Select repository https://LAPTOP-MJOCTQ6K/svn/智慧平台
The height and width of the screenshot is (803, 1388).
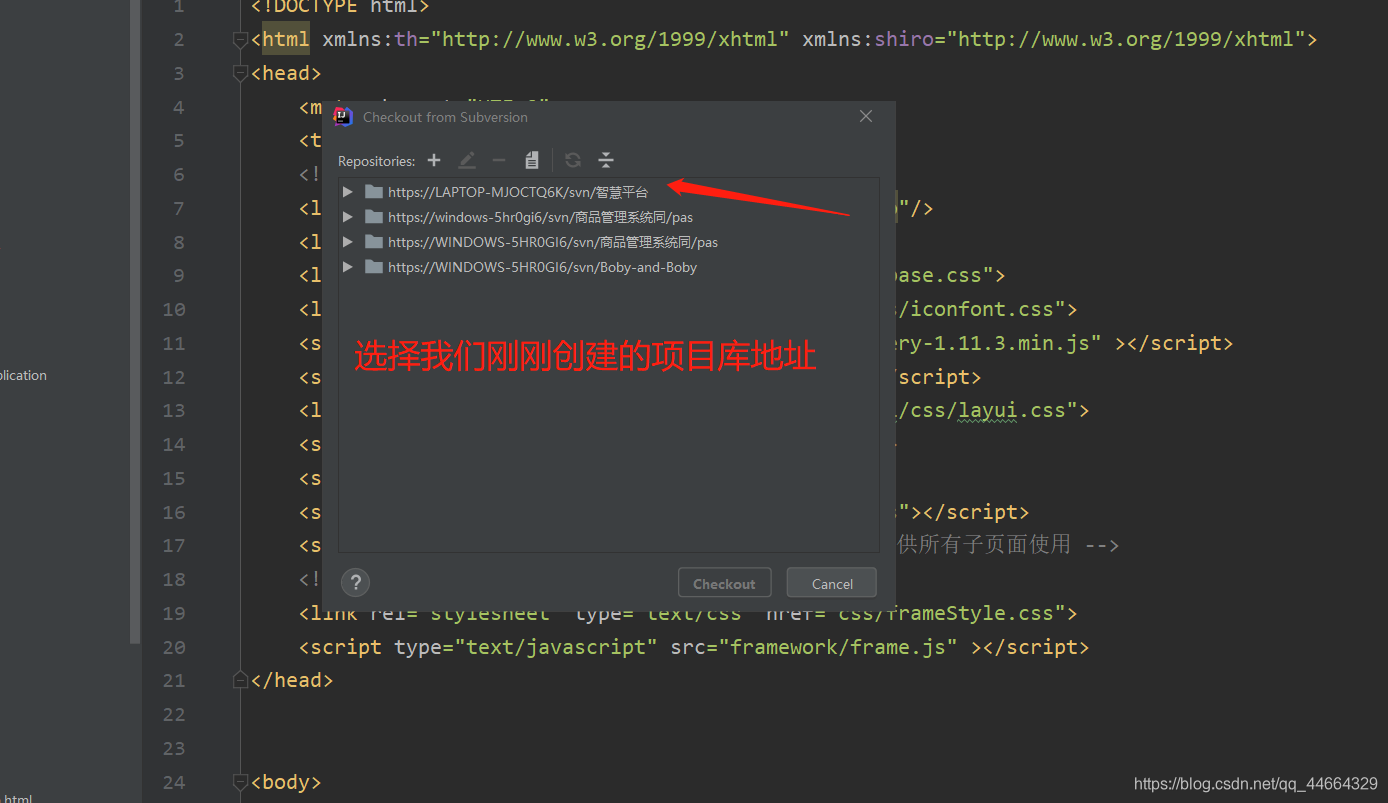518,192
